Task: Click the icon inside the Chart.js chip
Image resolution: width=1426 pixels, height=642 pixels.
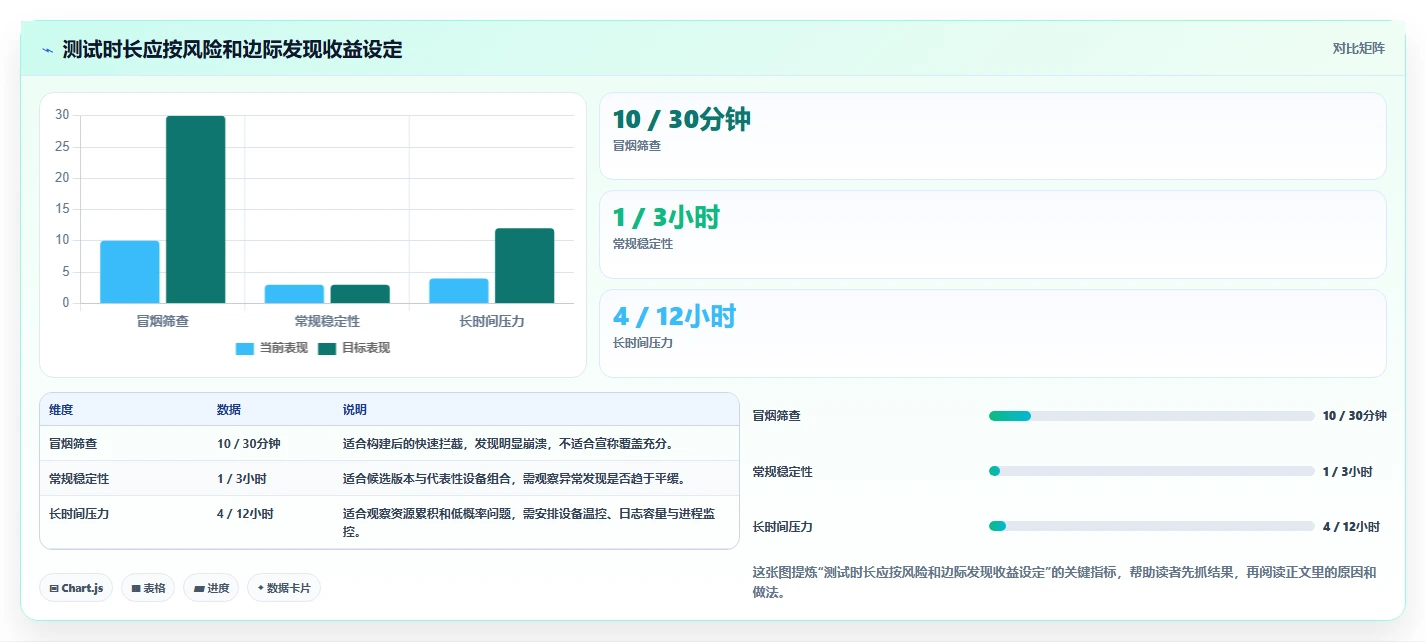Action: coord(54,589)
